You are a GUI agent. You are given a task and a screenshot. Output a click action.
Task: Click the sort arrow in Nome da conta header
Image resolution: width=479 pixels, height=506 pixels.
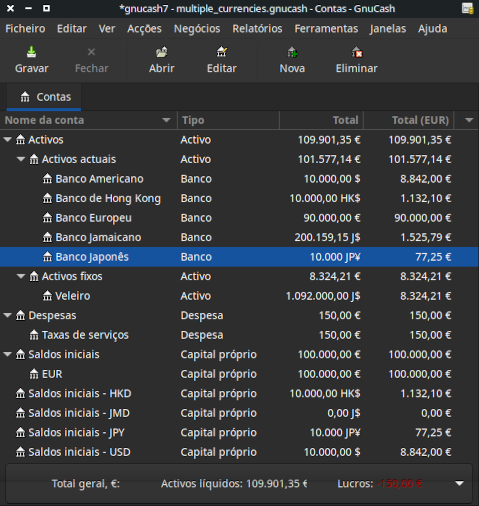[166, 120]
